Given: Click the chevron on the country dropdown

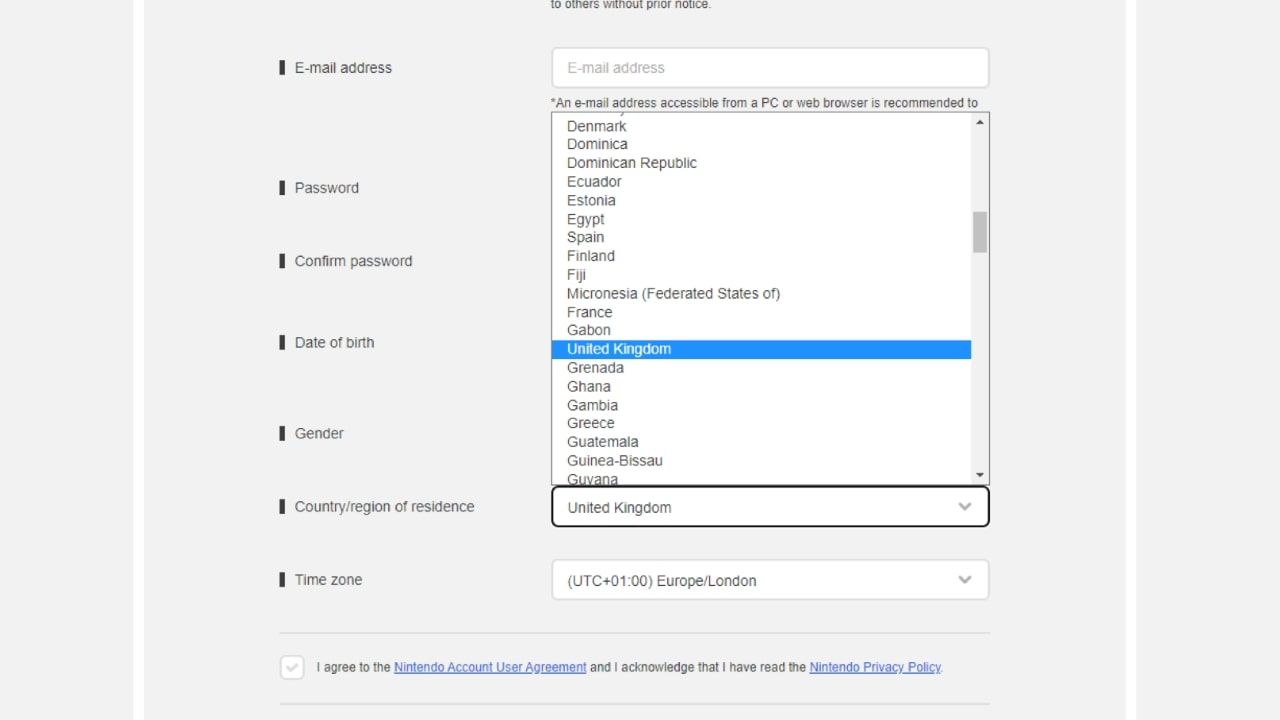Looking at the screenshot, I should [965, 507].
